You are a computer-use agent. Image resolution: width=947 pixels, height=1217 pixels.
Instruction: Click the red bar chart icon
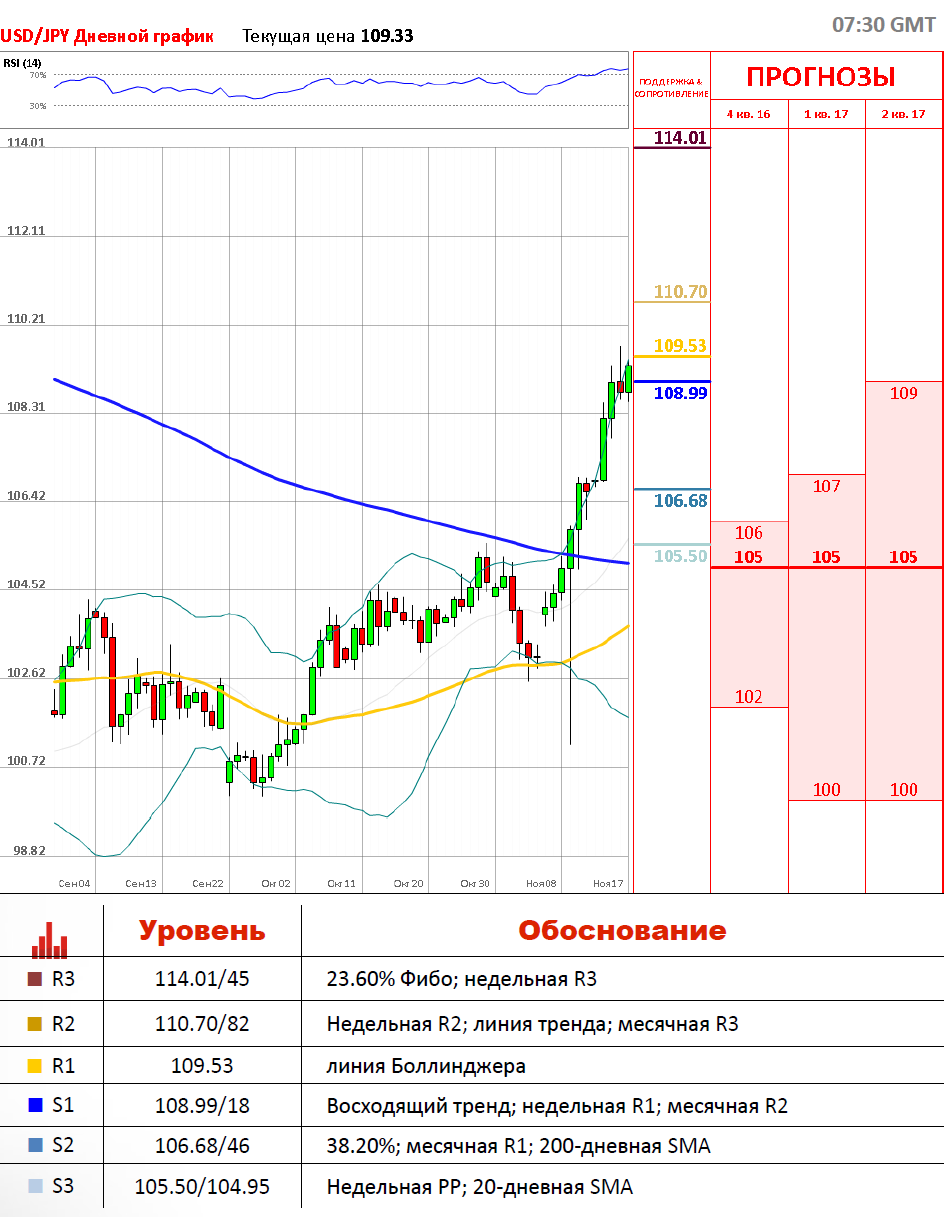49,939
